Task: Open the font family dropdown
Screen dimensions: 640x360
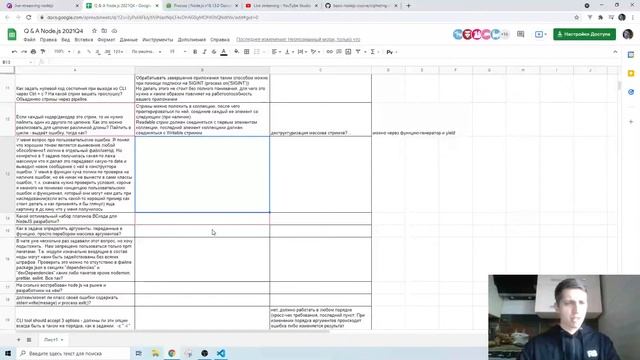Action: (147, 52)
